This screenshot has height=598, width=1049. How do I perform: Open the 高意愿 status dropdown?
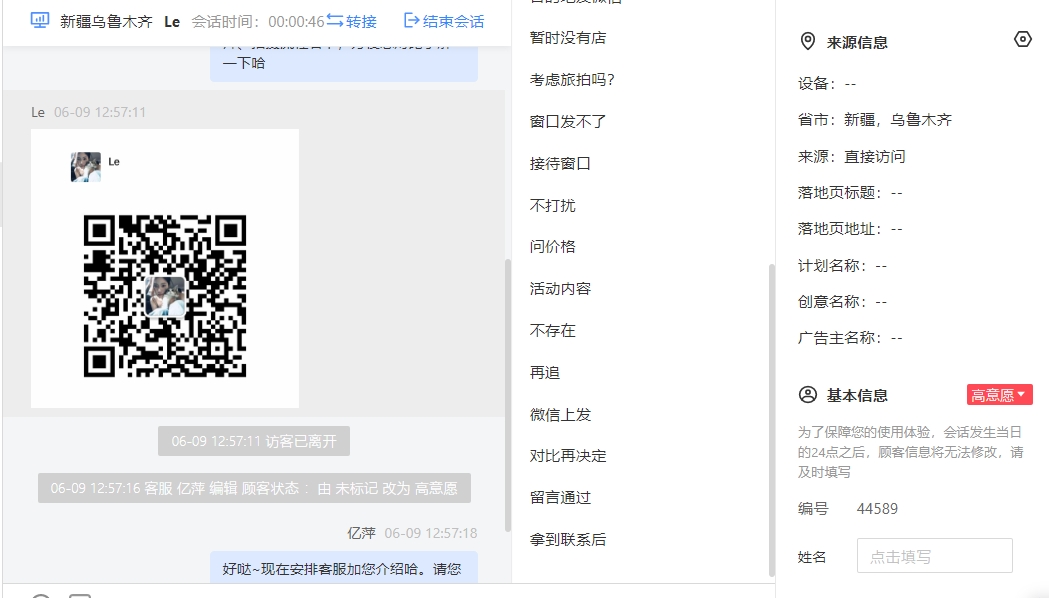(x=999, y=395)
